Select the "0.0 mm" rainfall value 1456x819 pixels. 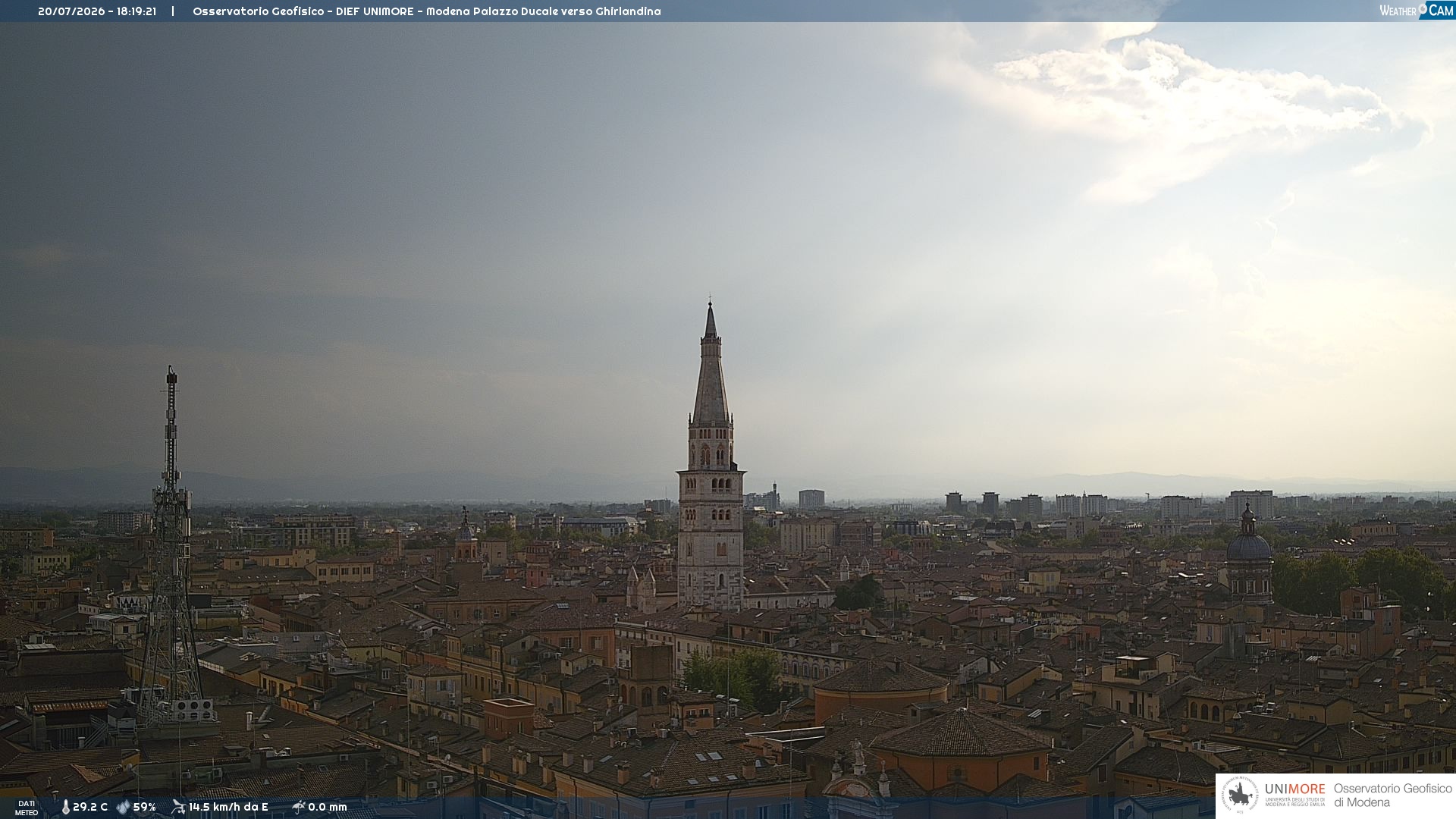point(328,808)
